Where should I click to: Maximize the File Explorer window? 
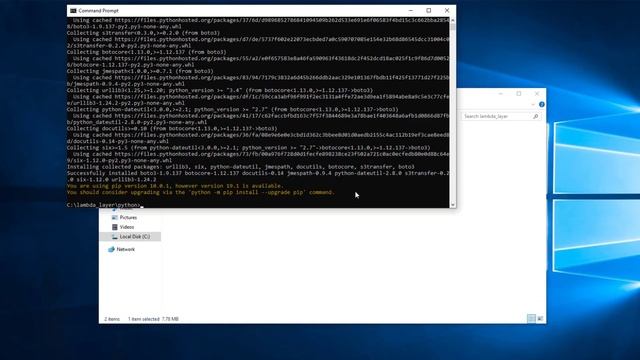[519, 93]
